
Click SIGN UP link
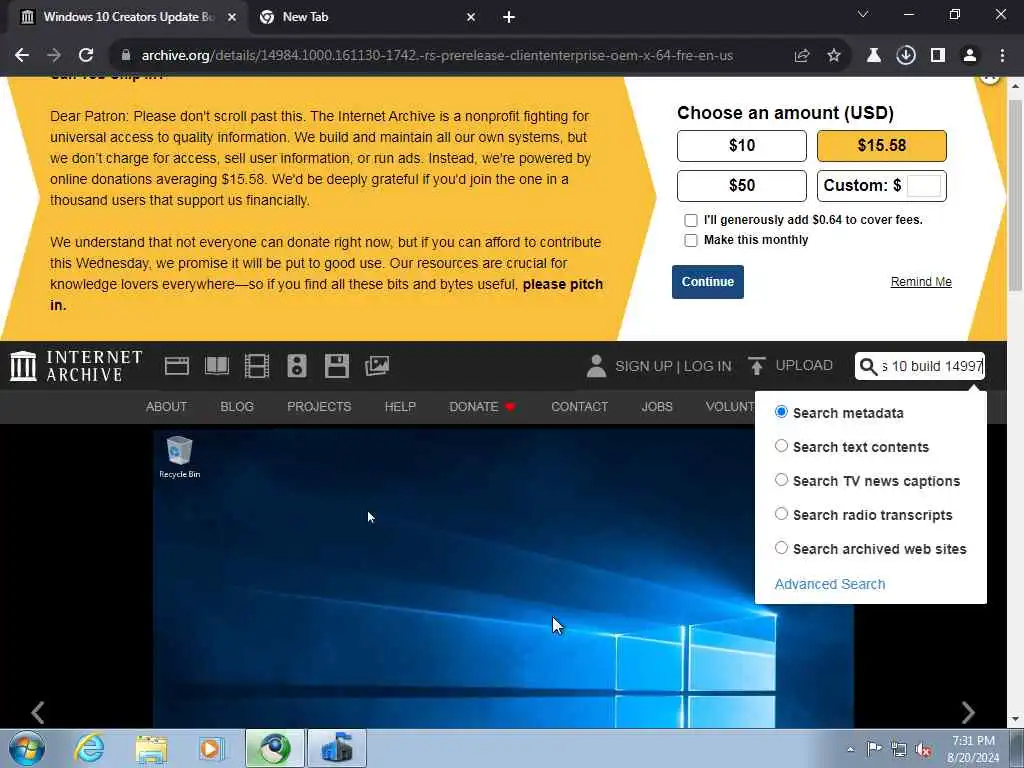point(643,366)
